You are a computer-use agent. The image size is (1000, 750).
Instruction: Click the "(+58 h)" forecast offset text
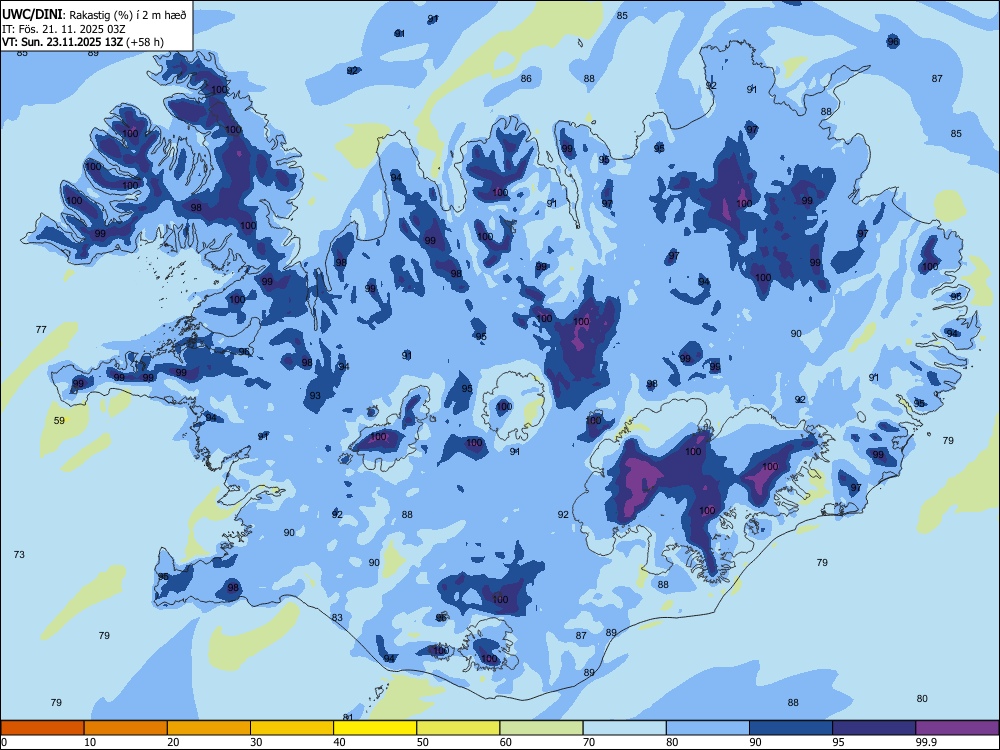145,42
